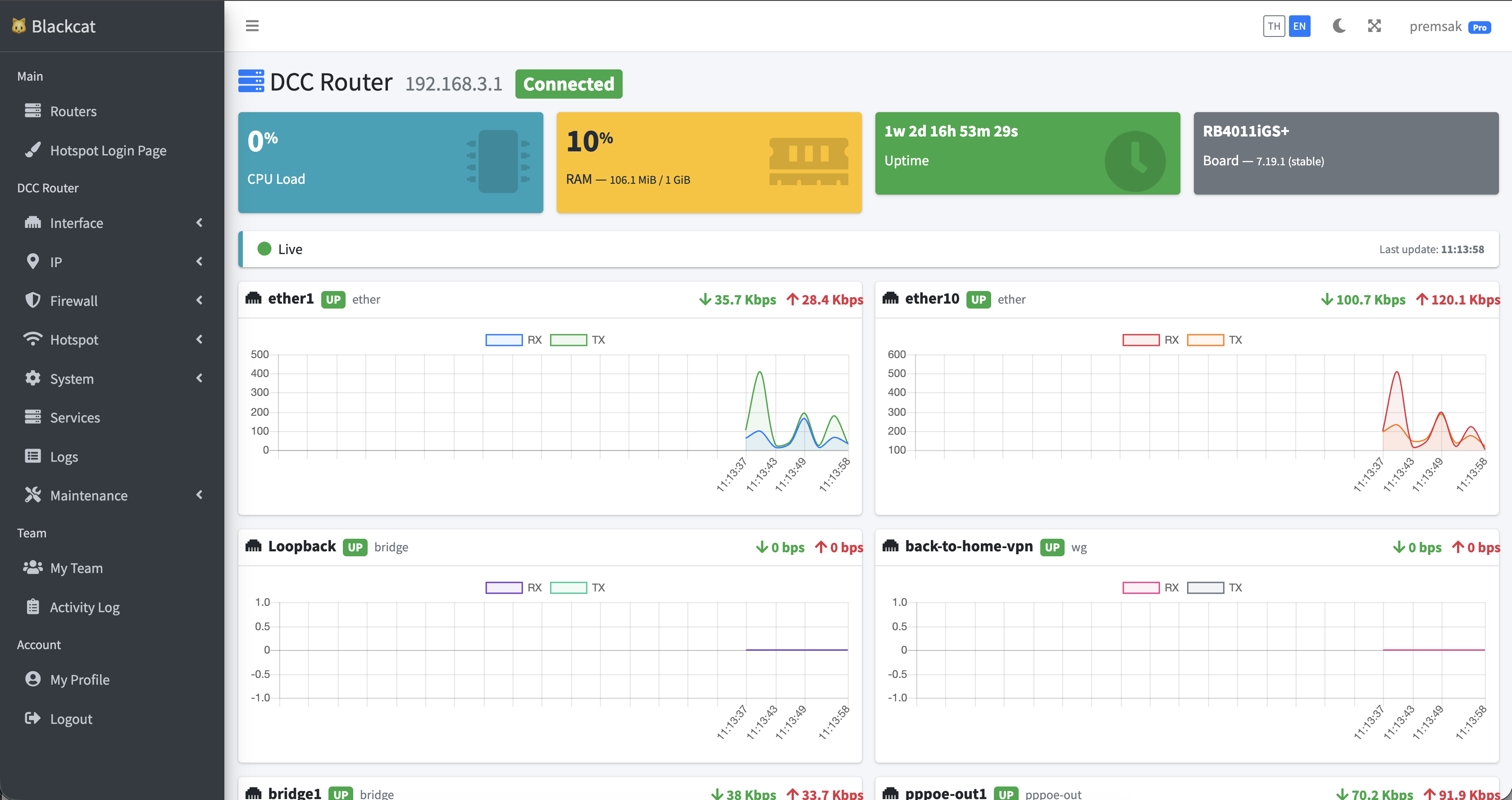1512x800 pixels.
Task: Click the fullscreen expand icon
Action: coord(1374,26)
